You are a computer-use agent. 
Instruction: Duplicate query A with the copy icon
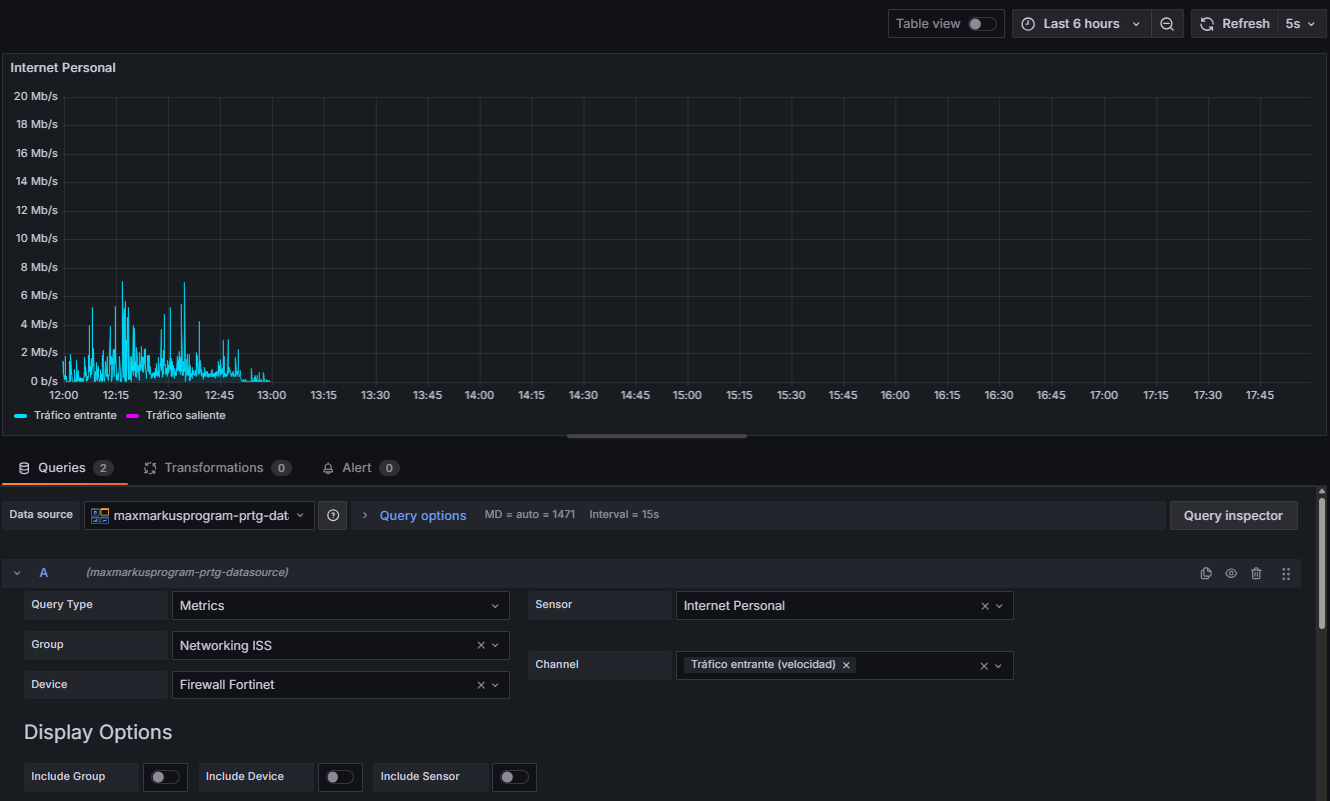coord(1206,574)
